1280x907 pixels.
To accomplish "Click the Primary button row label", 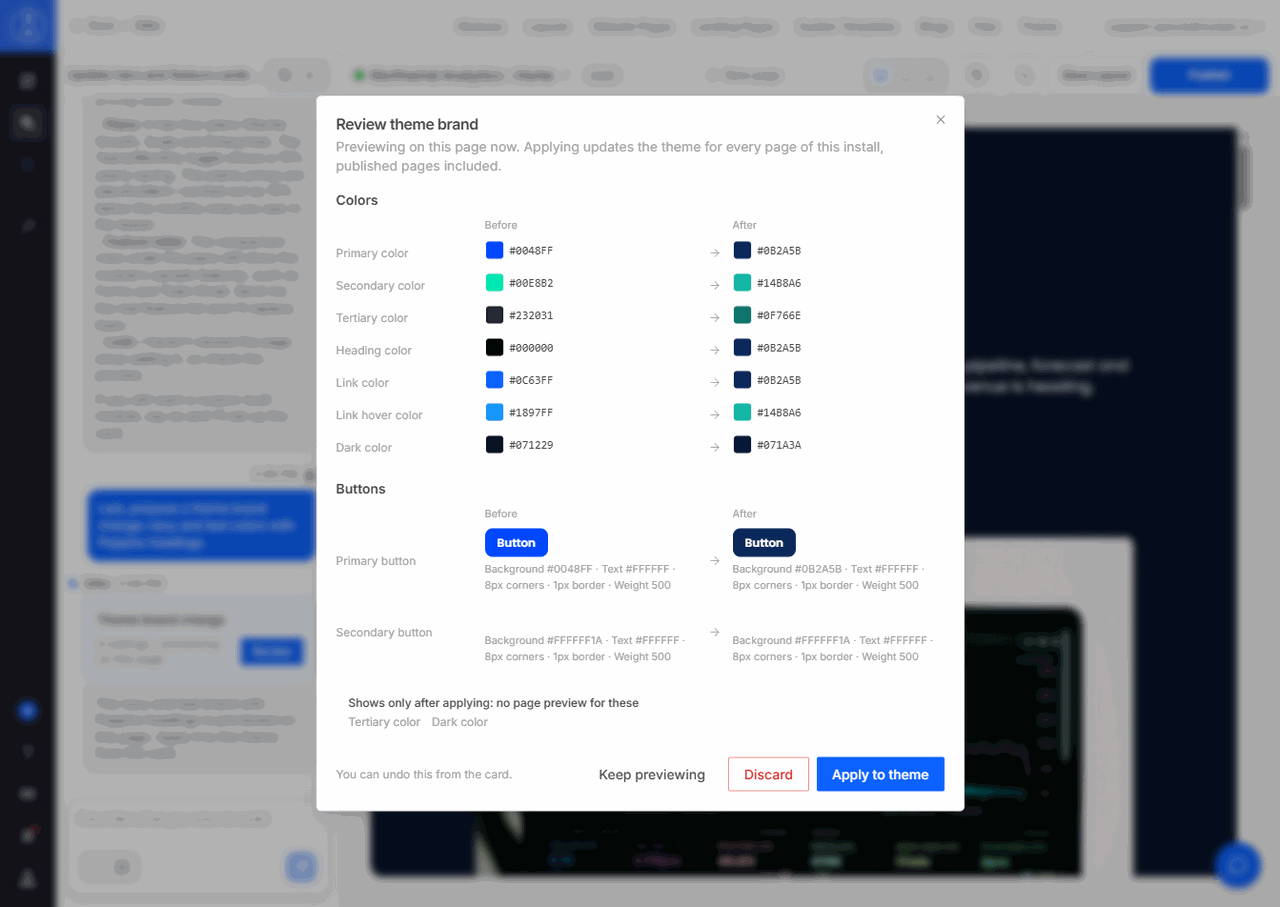I will tap(376, 561).
